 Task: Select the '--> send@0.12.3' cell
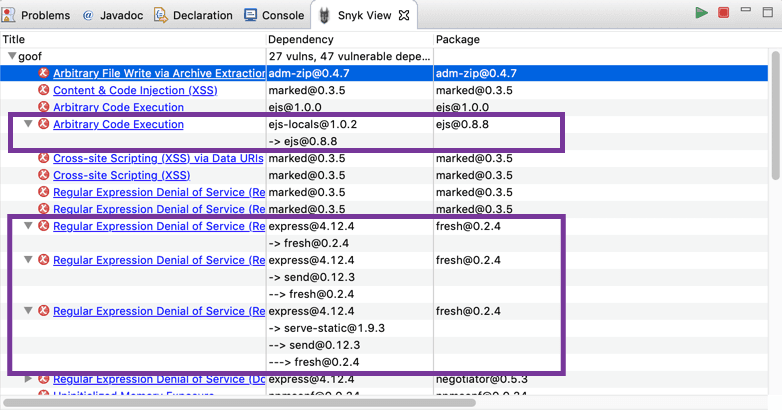click(x=350, y=345)
